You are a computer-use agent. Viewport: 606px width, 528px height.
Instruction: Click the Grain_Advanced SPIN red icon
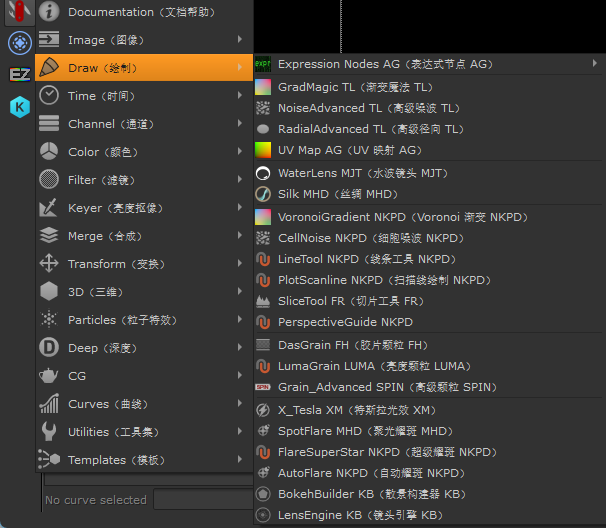pos(263,387)
